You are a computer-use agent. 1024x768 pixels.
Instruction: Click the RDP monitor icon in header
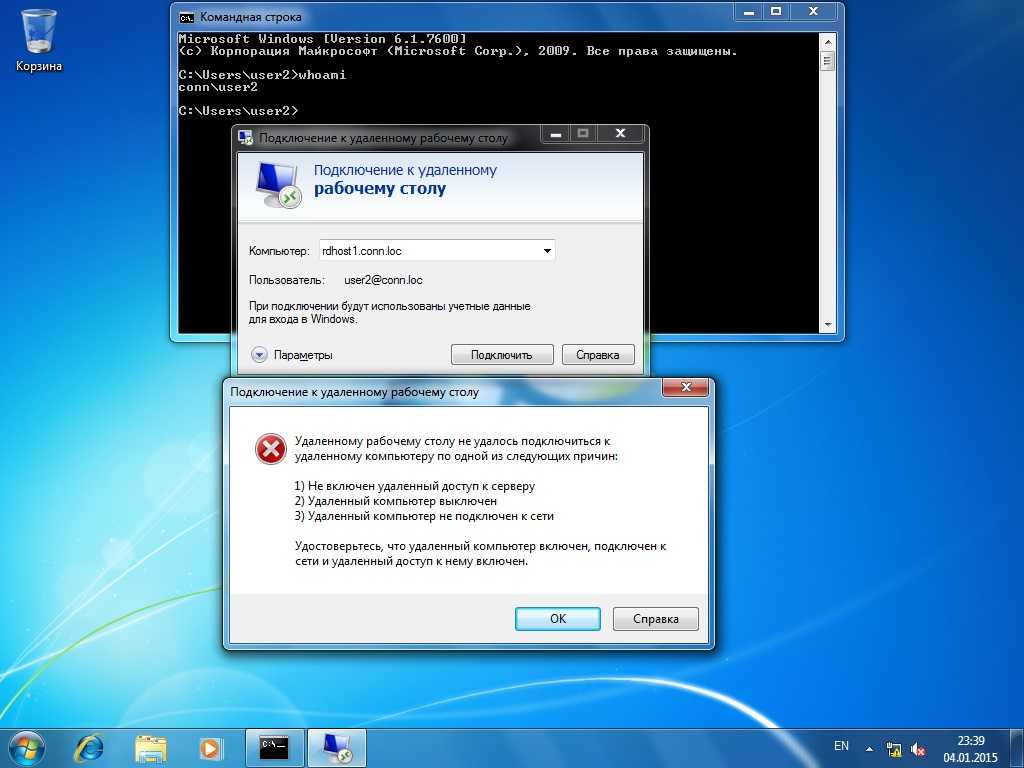click(x=278, y=185)
